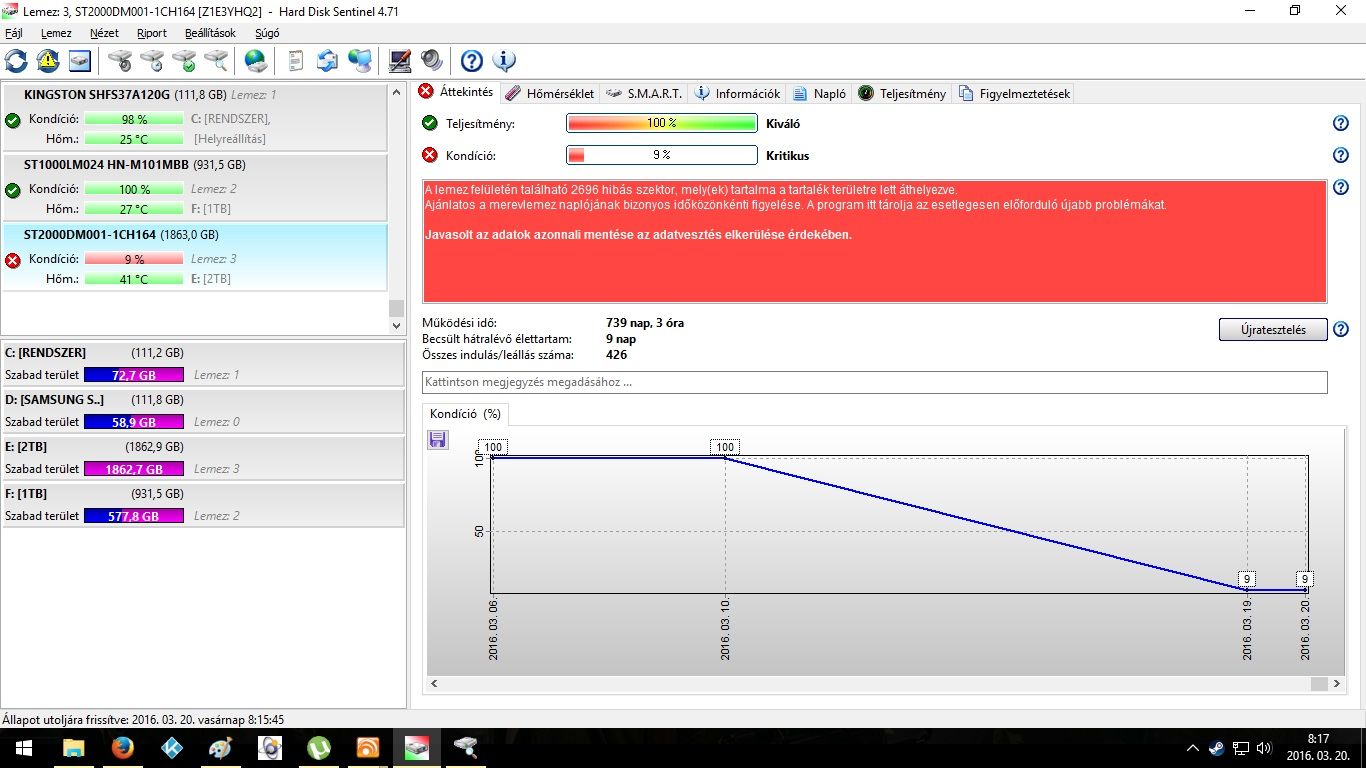Open Firefox from the taskbar
The height and width of the screenshot is (768, 1366).
tap(123, 748)
